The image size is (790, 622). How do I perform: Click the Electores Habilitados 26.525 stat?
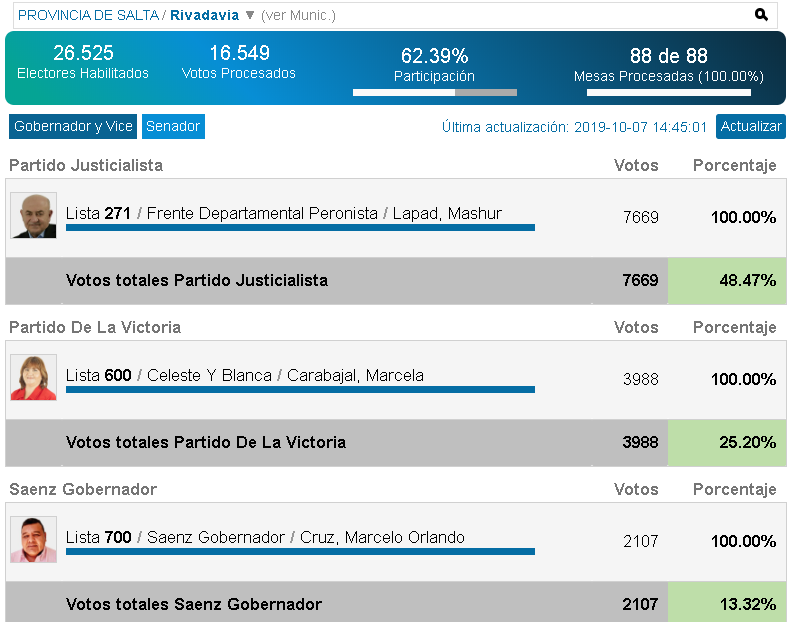[x=83, y=62]
